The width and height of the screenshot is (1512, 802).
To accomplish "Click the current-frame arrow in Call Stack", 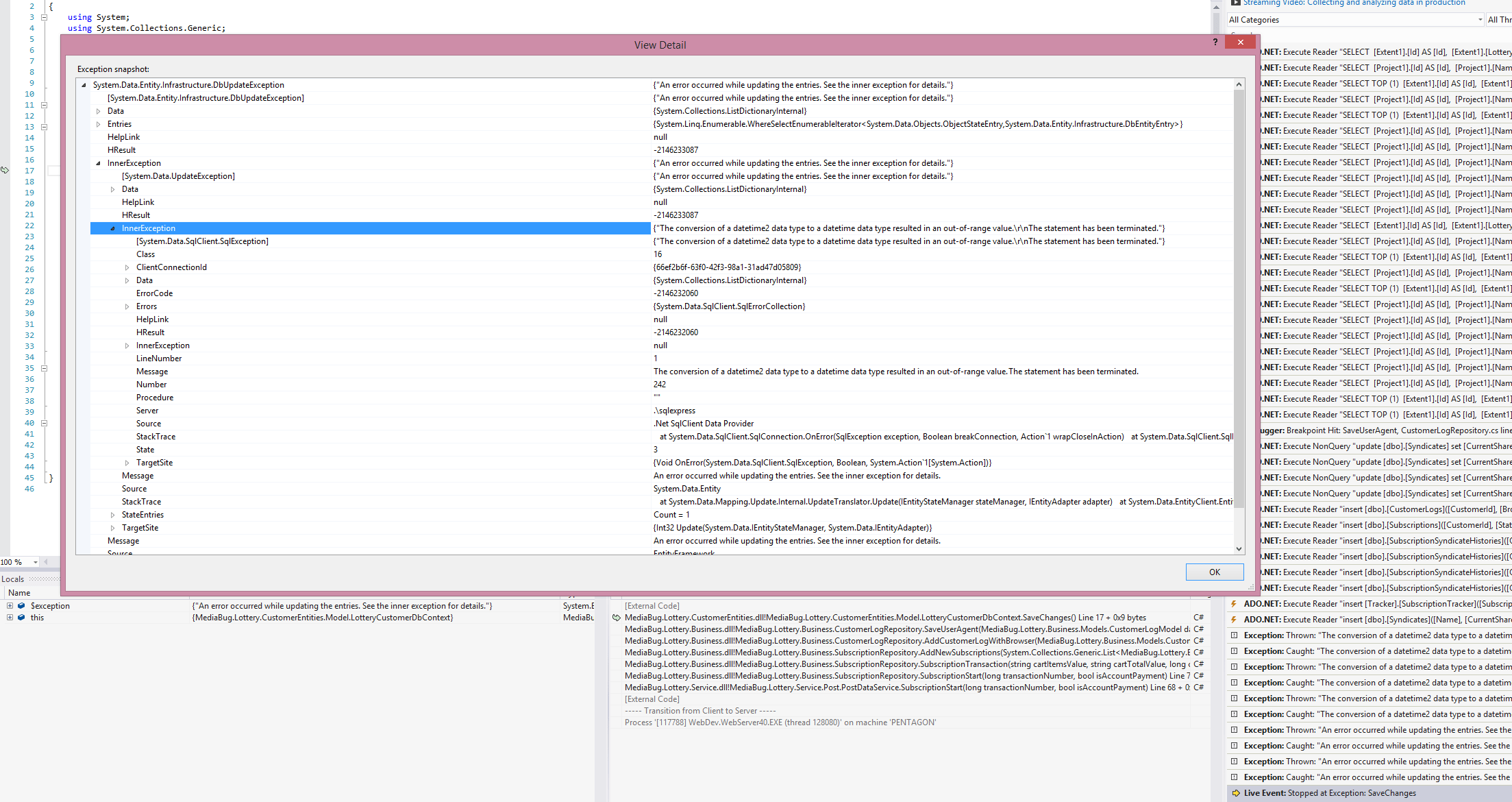I will point(617,618).
